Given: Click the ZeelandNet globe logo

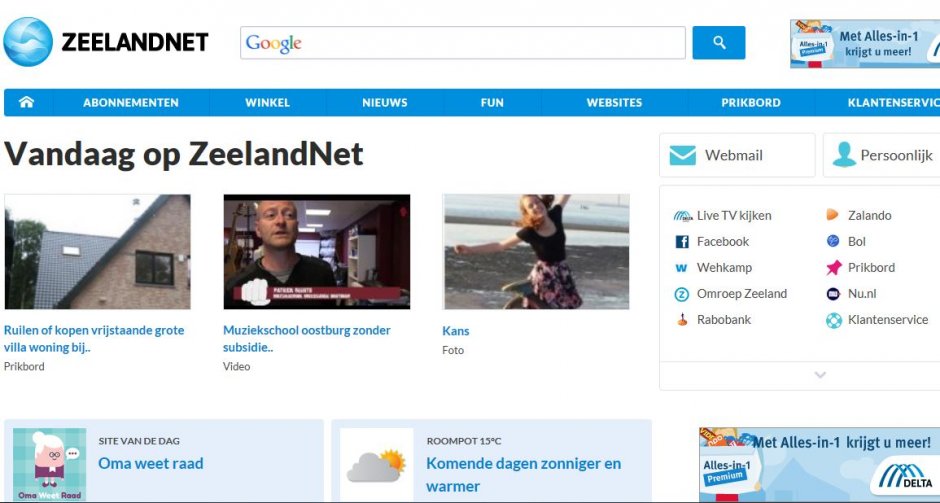Looking at the screenshot, I should 28,42.
